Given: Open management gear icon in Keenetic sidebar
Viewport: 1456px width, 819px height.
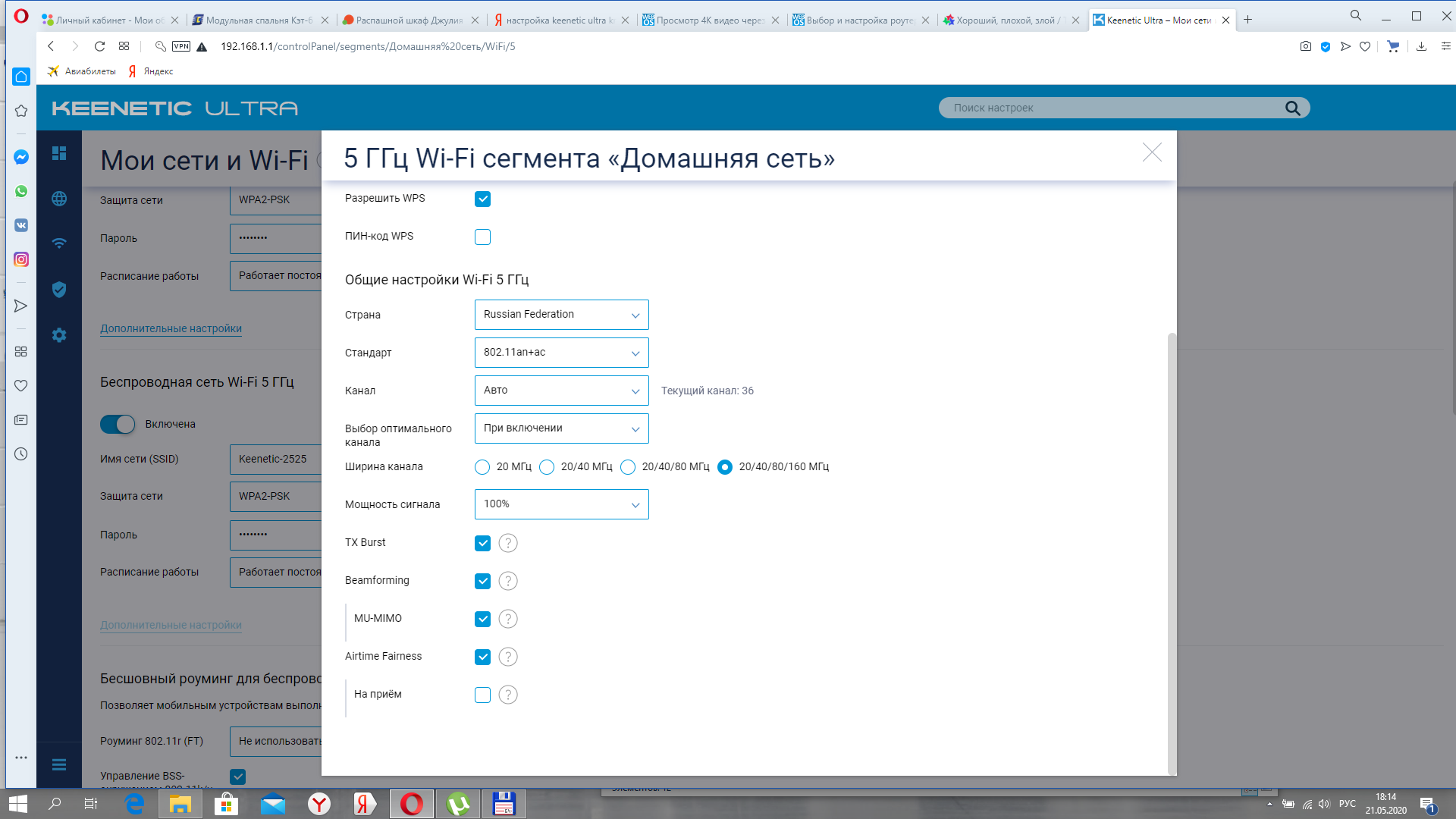Looking at the screenshot, I should tap(59, 335).
